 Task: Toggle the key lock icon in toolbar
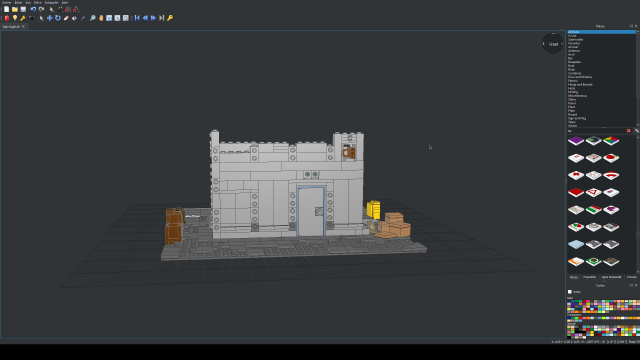(x=170, y=18)
